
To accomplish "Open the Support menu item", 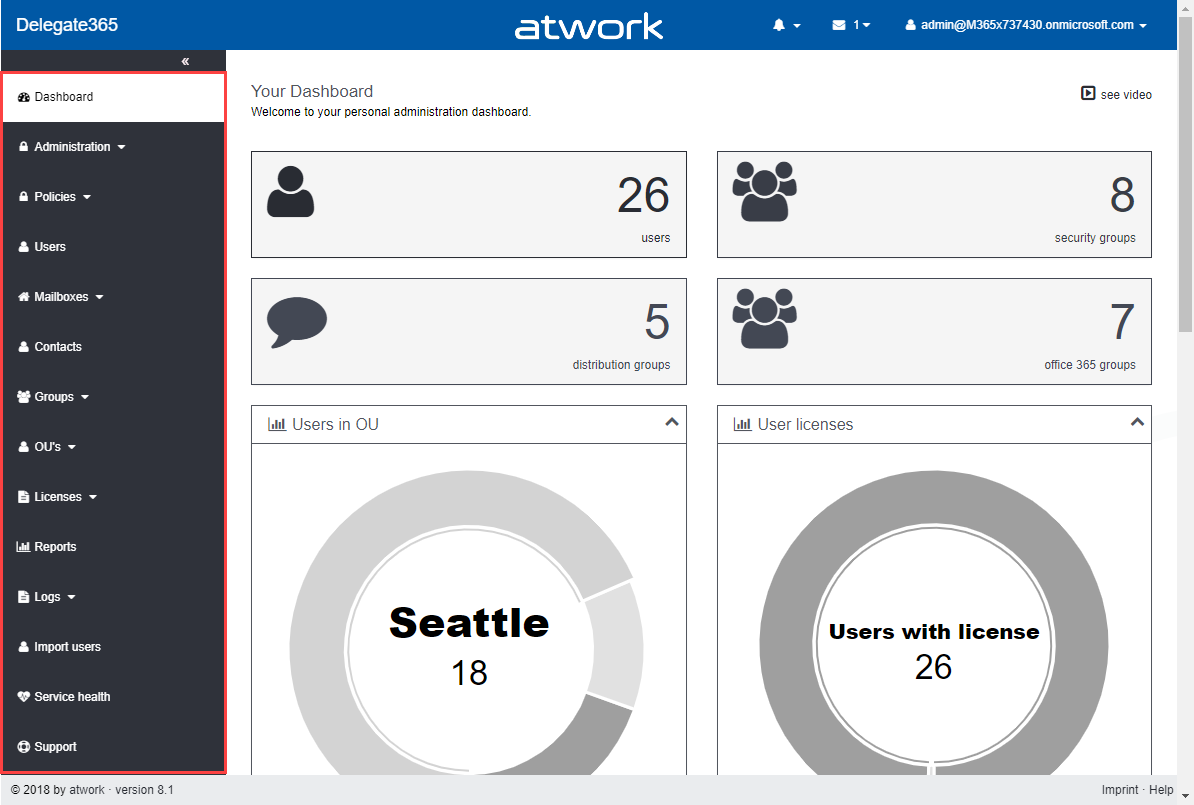I will click(x=113, y=746).
